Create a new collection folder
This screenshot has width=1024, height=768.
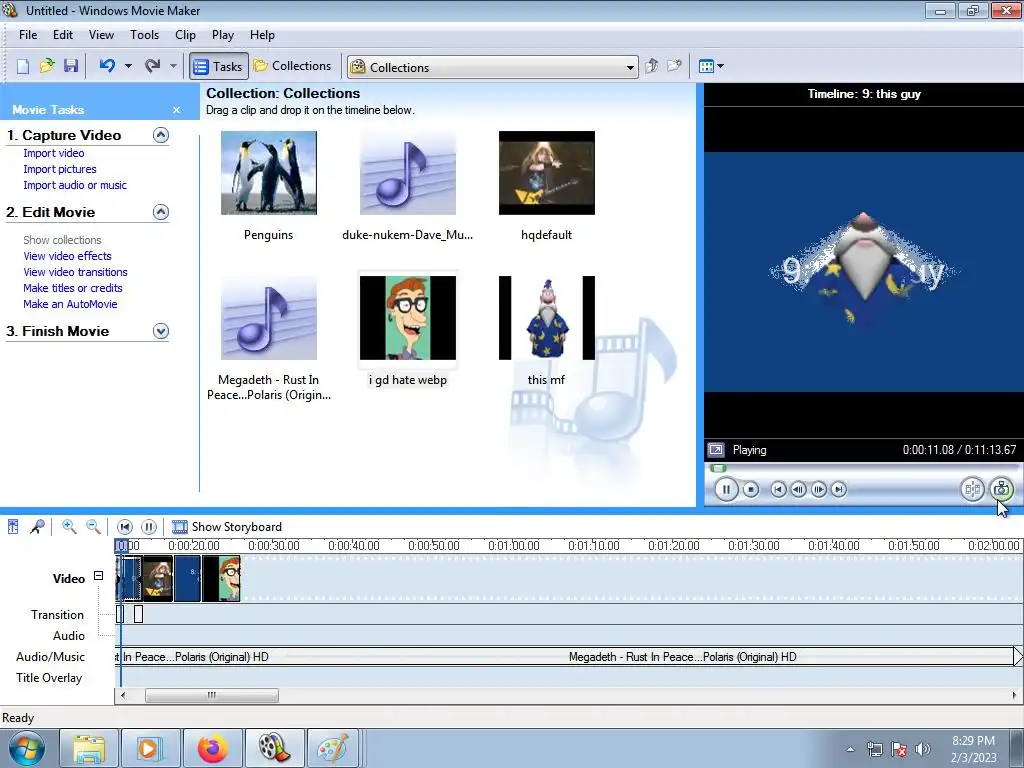674,66
